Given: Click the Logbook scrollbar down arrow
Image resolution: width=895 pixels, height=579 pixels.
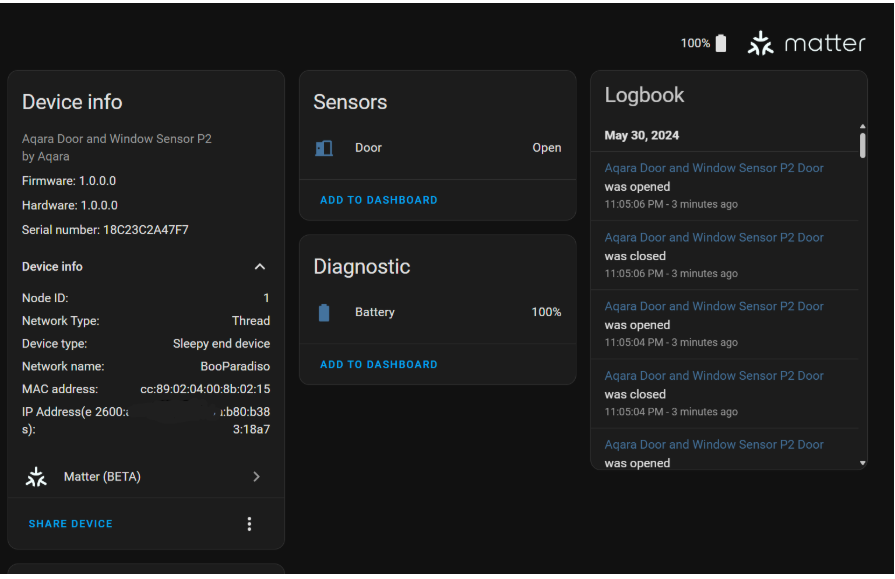Looking at the screenshot, I should coord(863,463).
